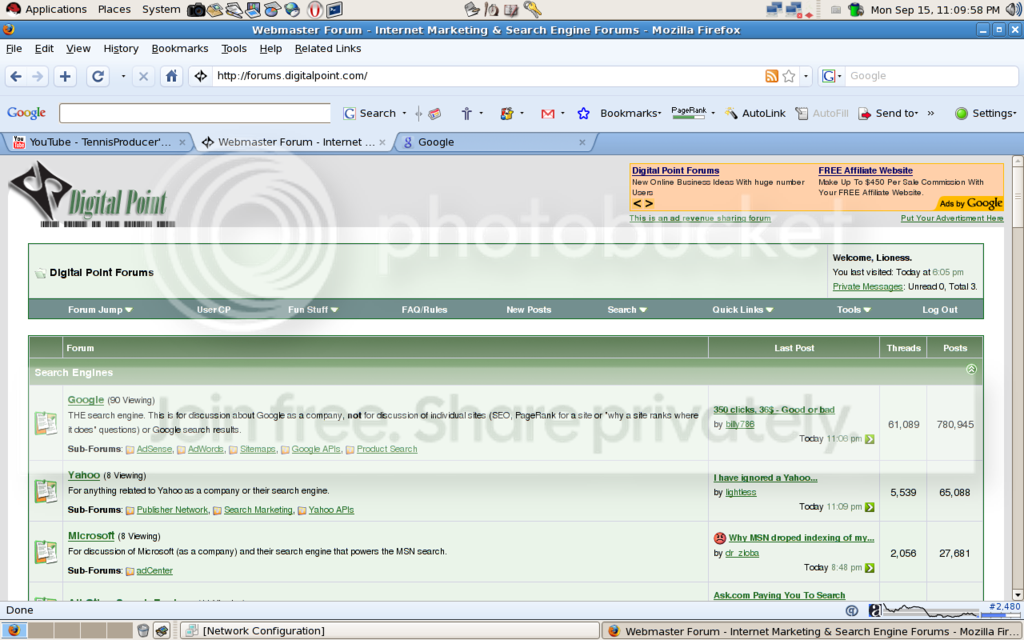
Task: Open the Fun Stuff dropdown menu
Action: (x=313, y=310)
